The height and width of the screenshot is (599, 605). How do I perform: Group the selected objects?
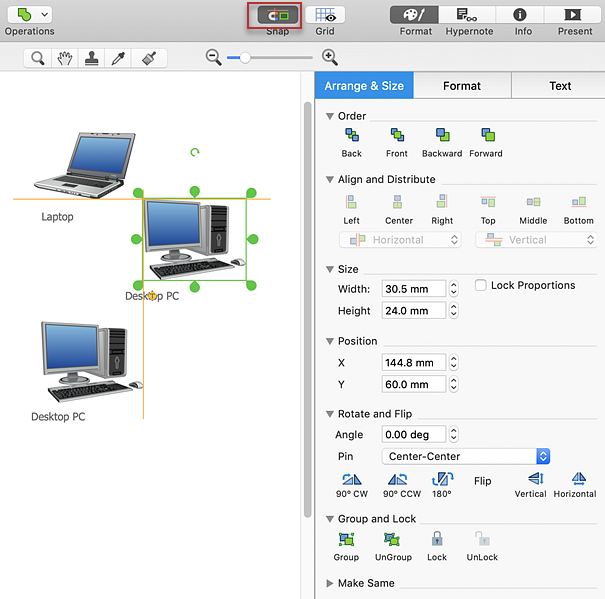point(346,540)
